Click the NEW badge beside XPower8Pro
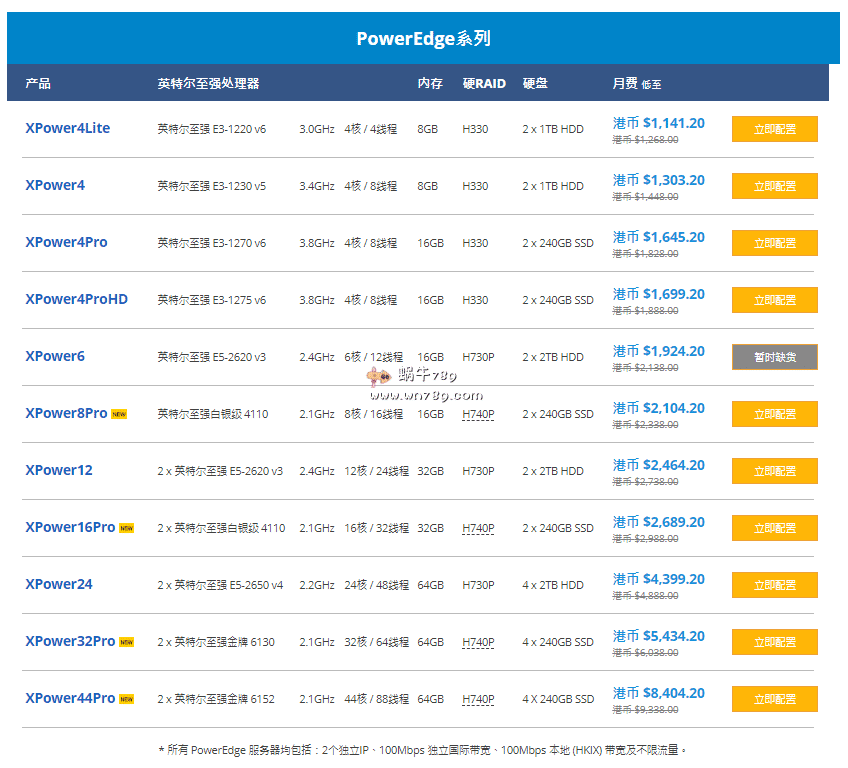This screenshot has height=768, width=848. 119,414
